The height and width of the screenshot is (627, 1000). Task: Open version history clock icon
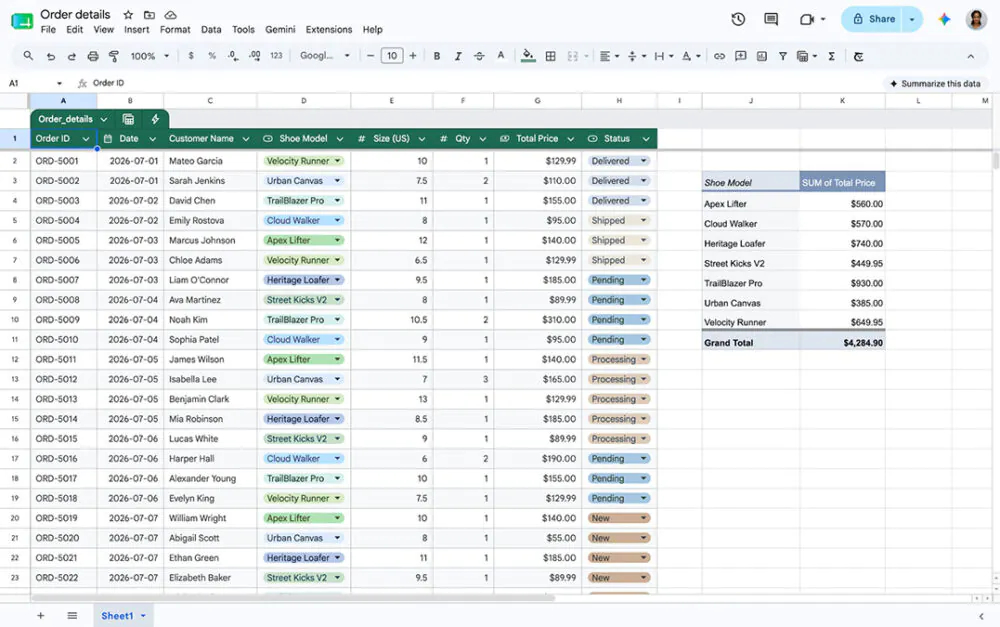(738, 19)
